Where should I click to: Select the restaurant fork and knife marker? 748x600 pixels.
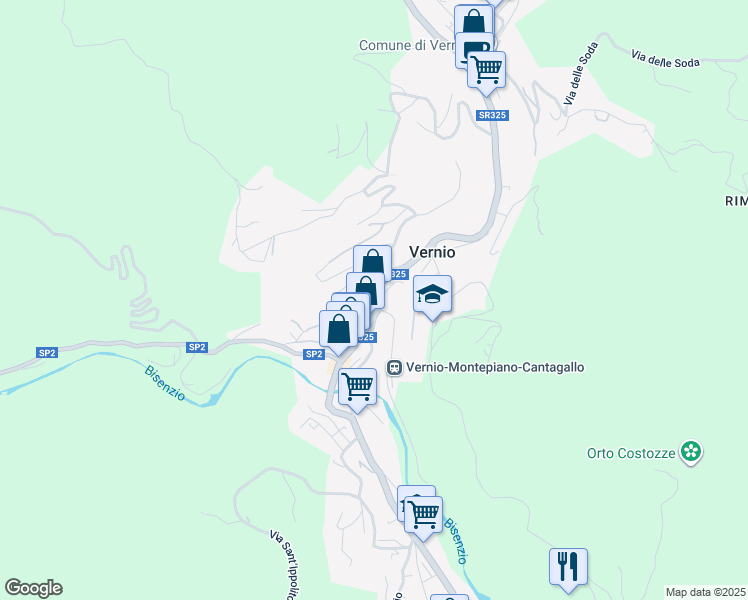[568, 569]
